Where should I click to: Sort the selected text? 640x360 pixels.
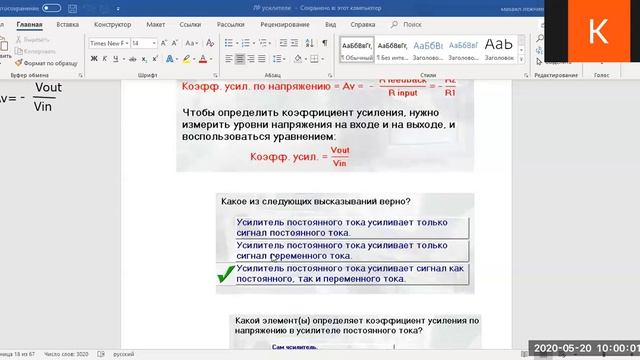[309, 43]
